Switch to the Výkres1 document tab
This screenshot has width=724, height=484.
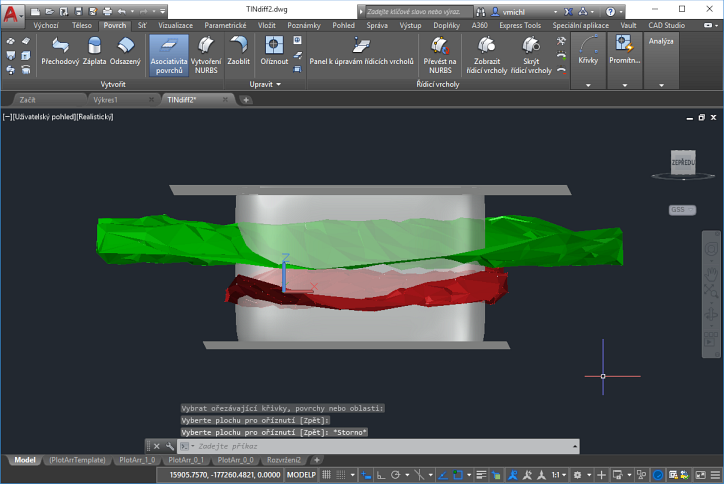(106, 100)
